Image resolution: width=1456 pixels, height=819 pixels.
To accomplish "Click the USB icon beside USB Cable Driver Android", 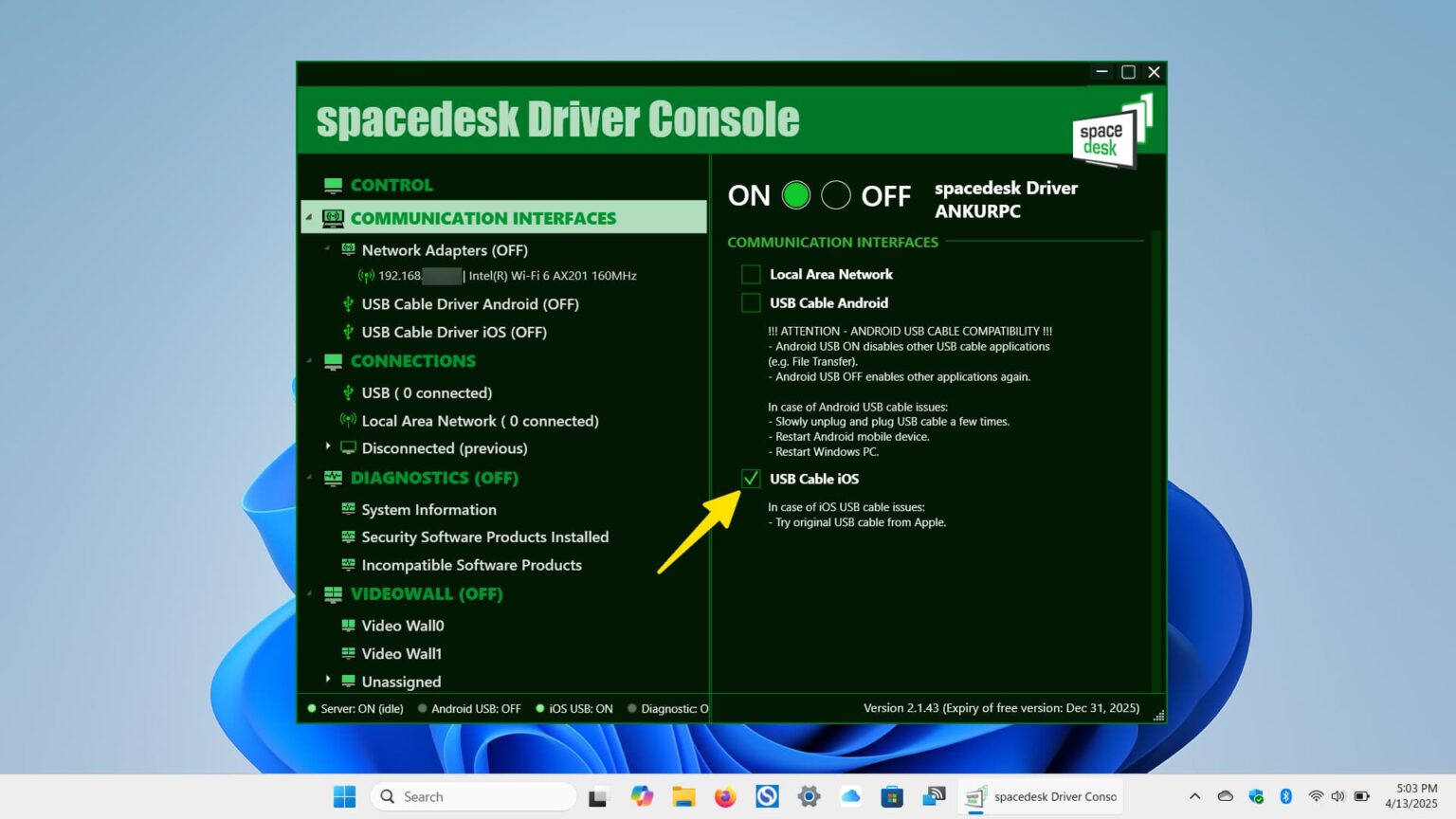I will pyautogui.click(x=348, y=304).
